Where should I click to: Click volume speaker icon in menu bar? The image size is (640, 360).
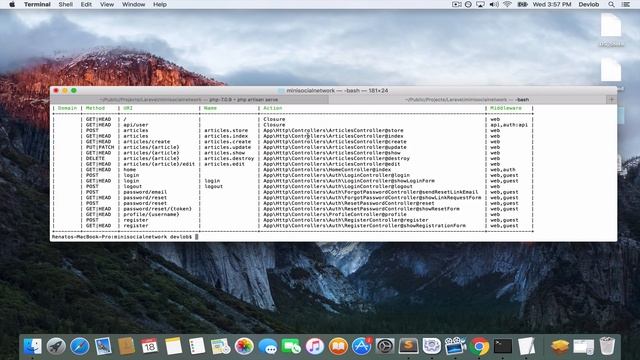pos(494,4)
